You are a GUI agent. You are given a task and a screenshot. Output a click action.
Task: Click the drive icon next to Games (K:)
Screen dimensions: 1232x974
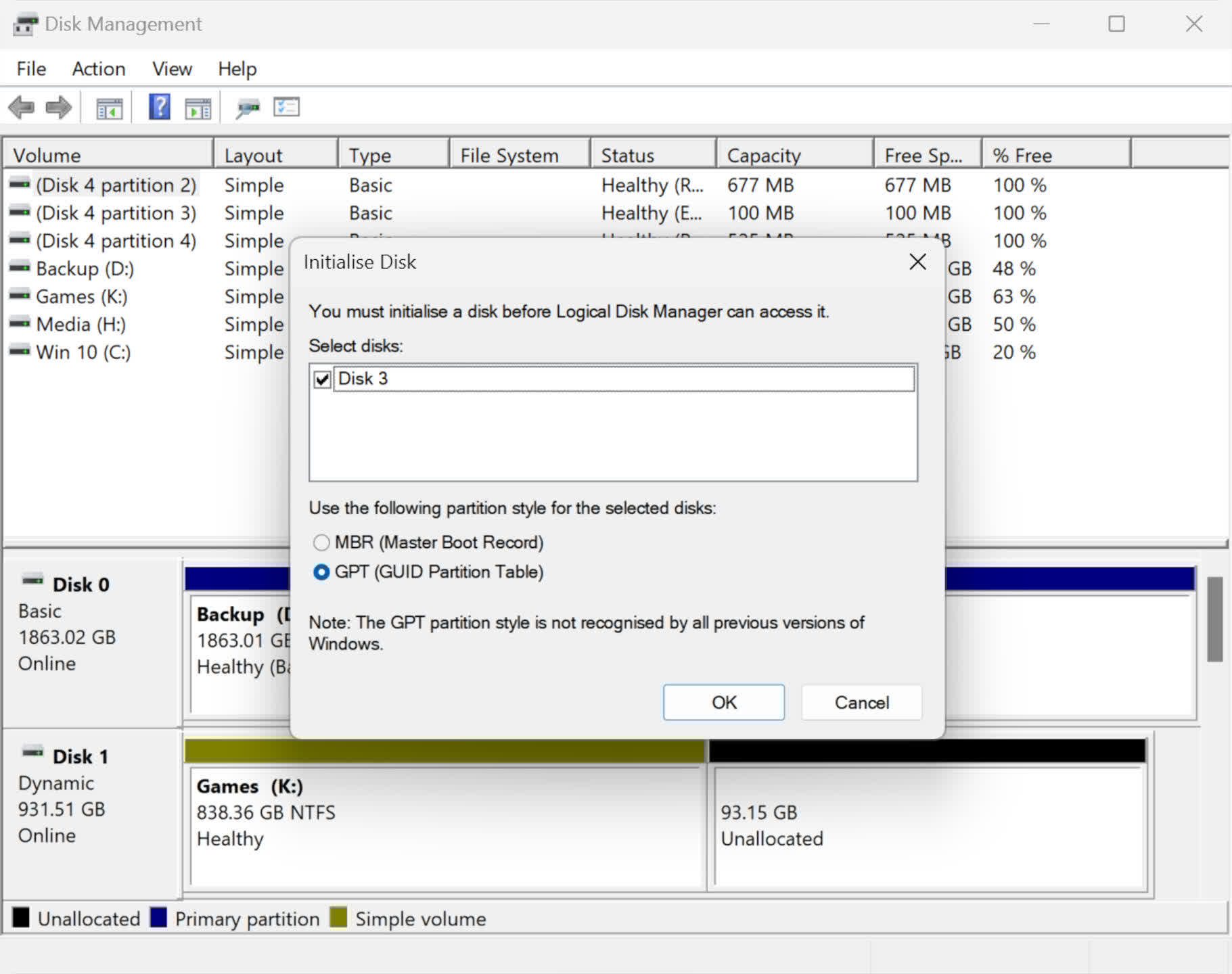click(x=20, y=295)
